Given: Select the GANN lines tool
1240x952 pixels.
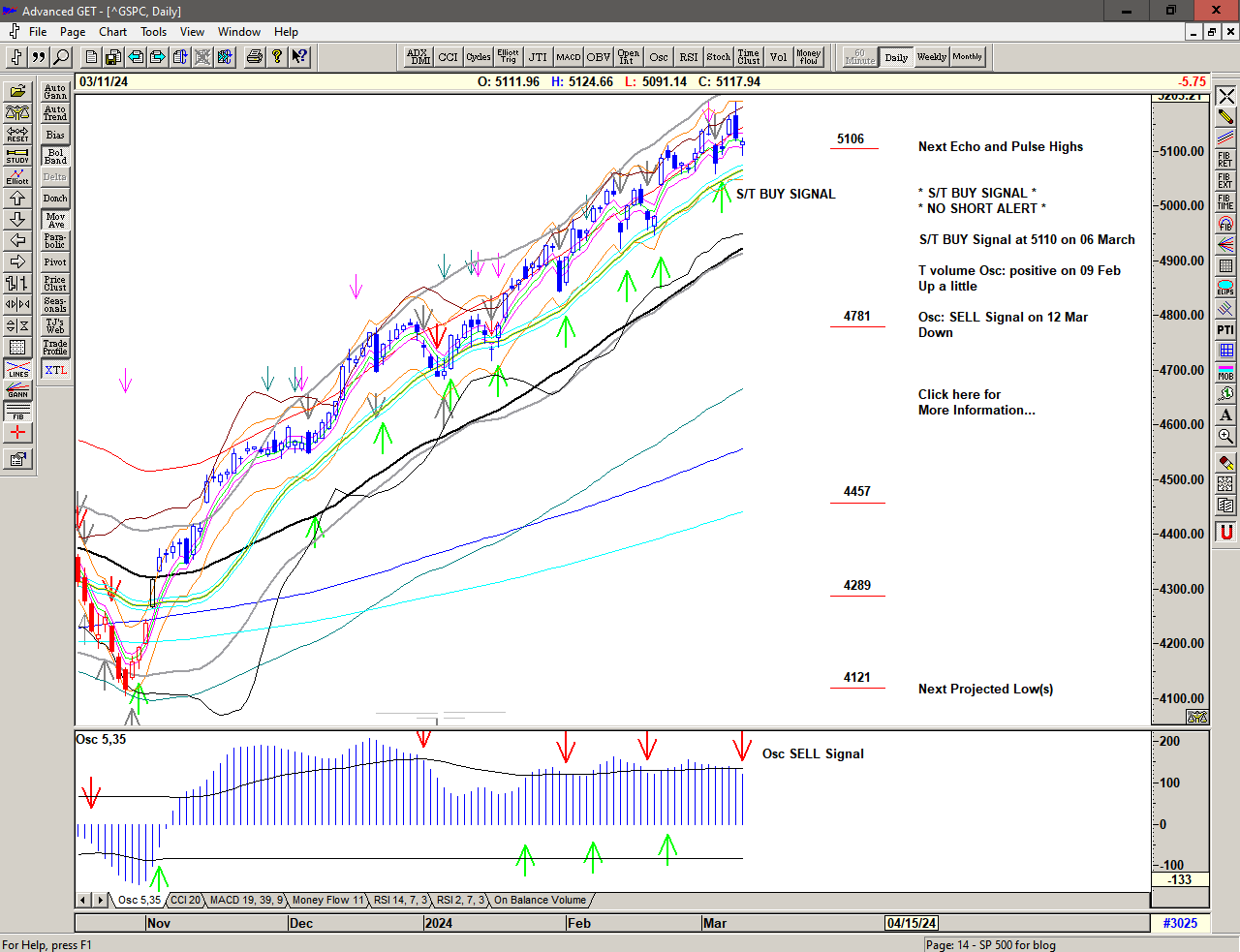Looking at the screenshot, I should (x=17, y=392).
